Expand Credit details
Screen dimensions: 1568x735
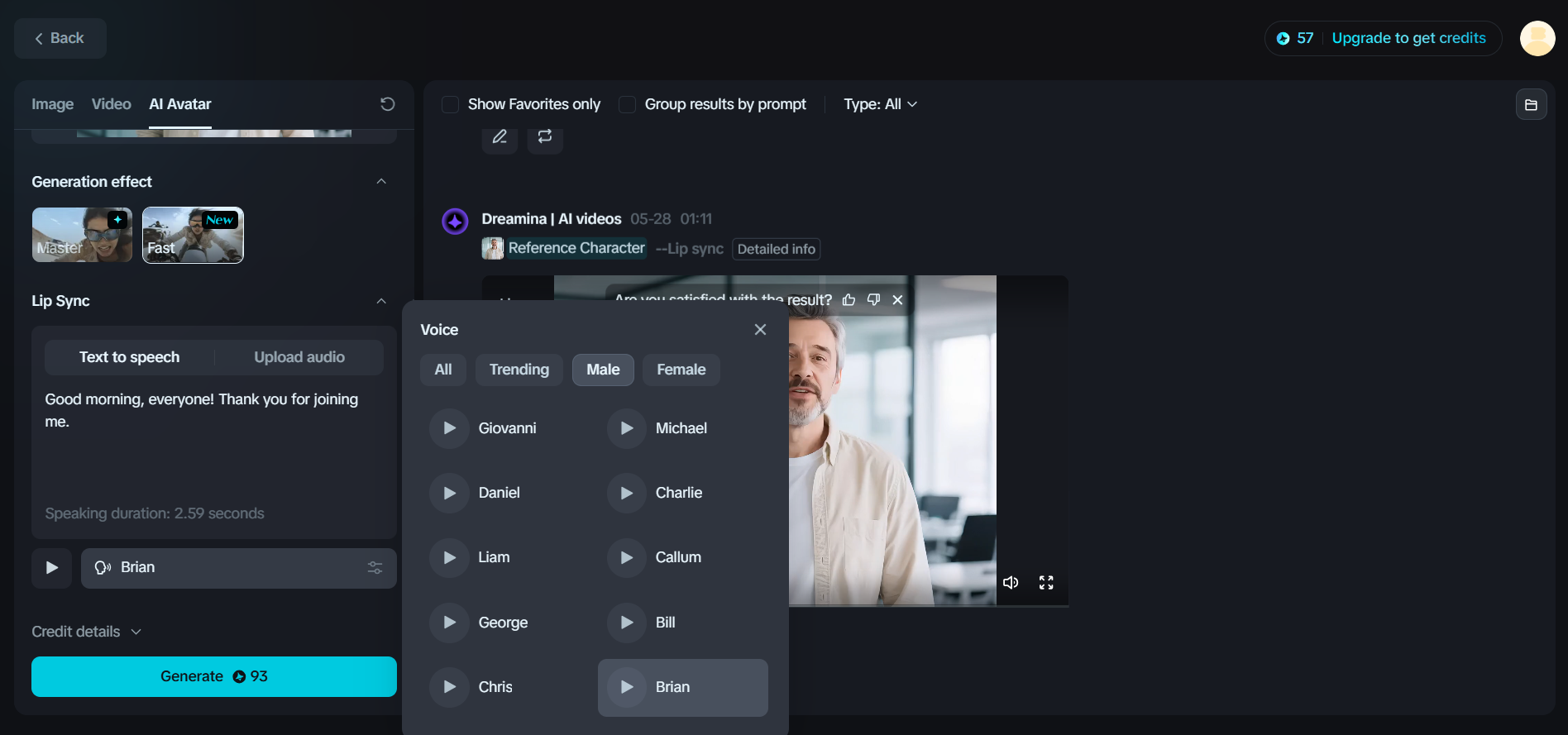[x=86, y=632]
